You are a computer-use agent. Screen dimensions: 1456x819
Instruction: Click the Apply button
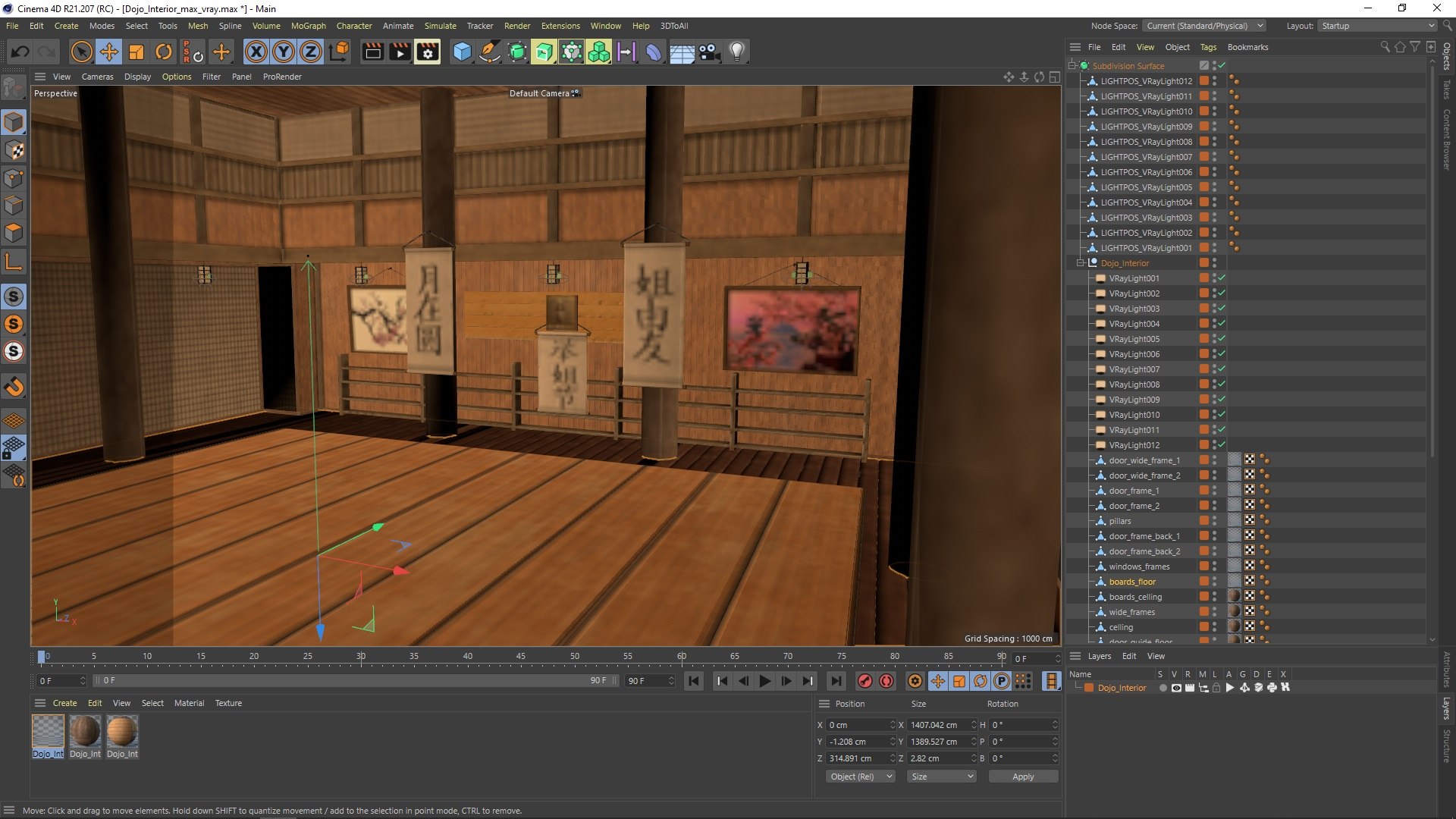[1023, 777]
